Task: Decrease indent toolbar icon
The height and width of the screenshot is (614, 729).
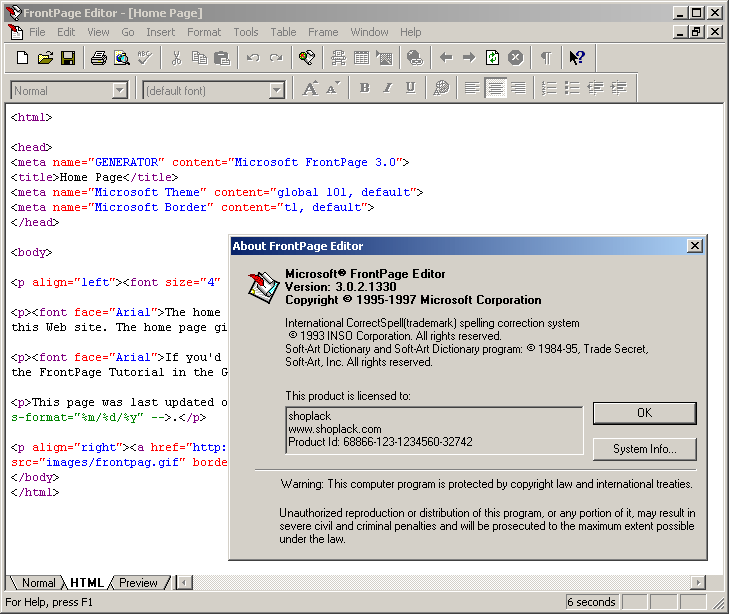Action: (x=596, y=88)
